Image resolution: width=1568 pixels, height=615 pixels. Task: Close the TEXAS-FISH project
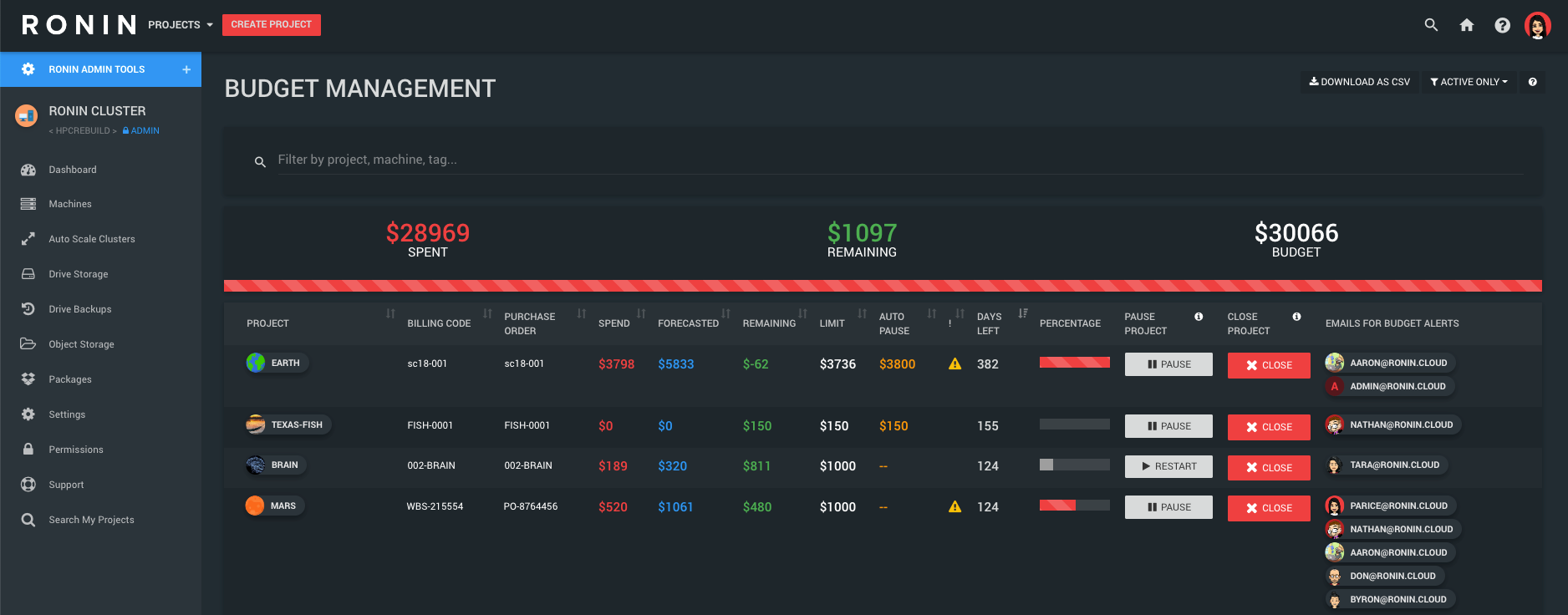click(1269, 427)
